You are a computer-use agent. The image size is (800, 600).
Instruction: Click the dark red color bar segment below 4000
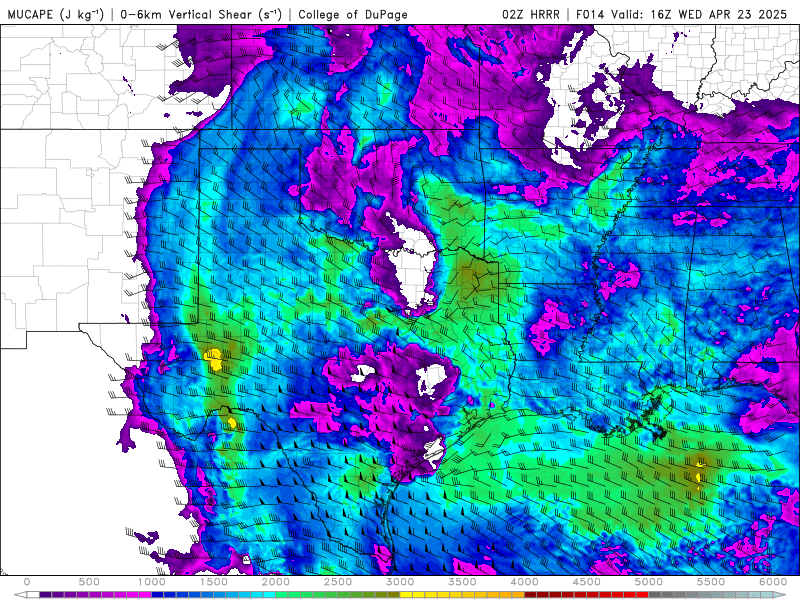[x=531, y=595]
